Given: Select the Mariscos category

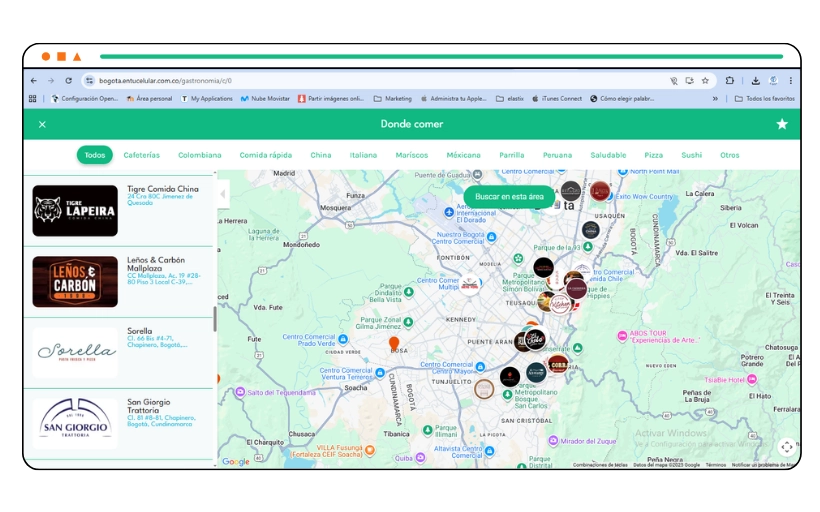Looking at the screenshot, I should pos(412,155).
